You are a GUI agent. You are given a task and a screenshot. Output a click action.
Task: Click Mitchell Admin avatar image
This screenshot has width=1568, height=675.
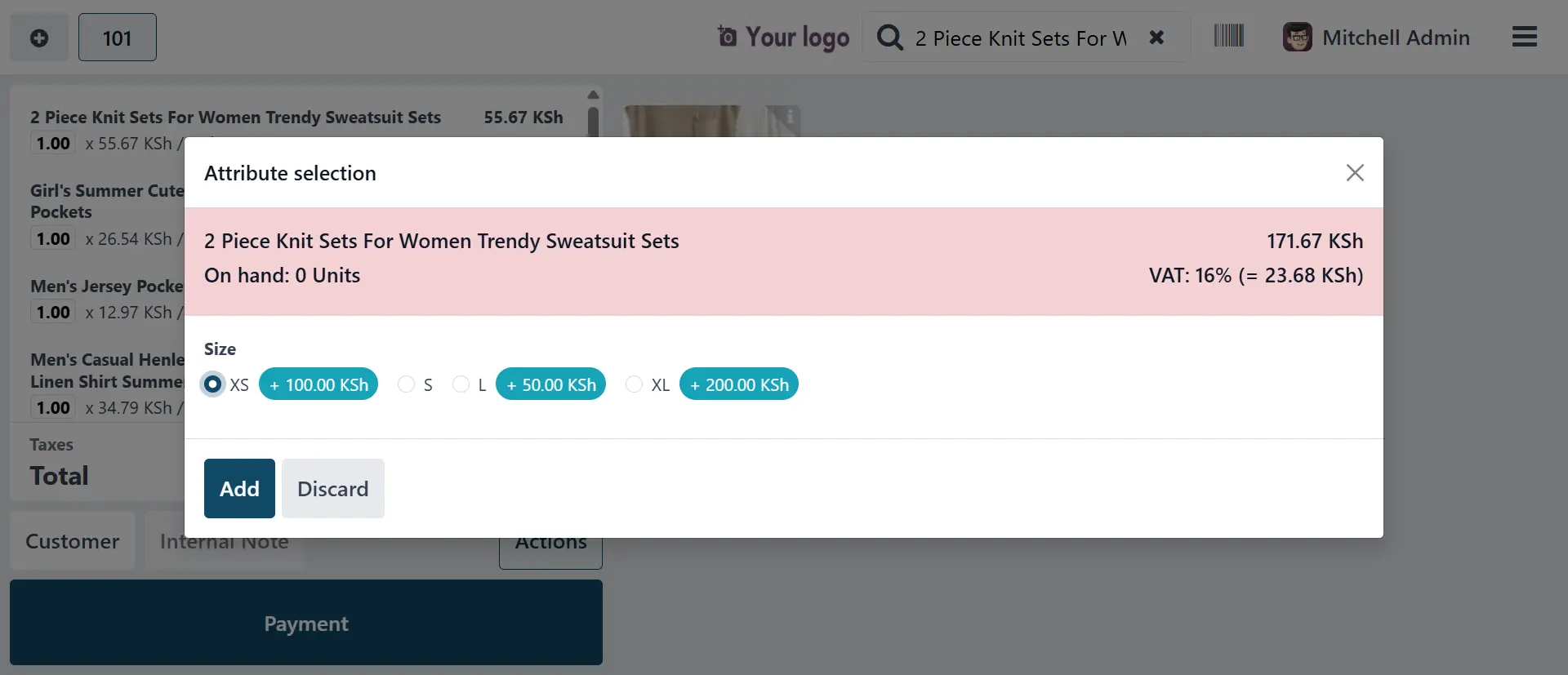click(x=1297, y=38)
